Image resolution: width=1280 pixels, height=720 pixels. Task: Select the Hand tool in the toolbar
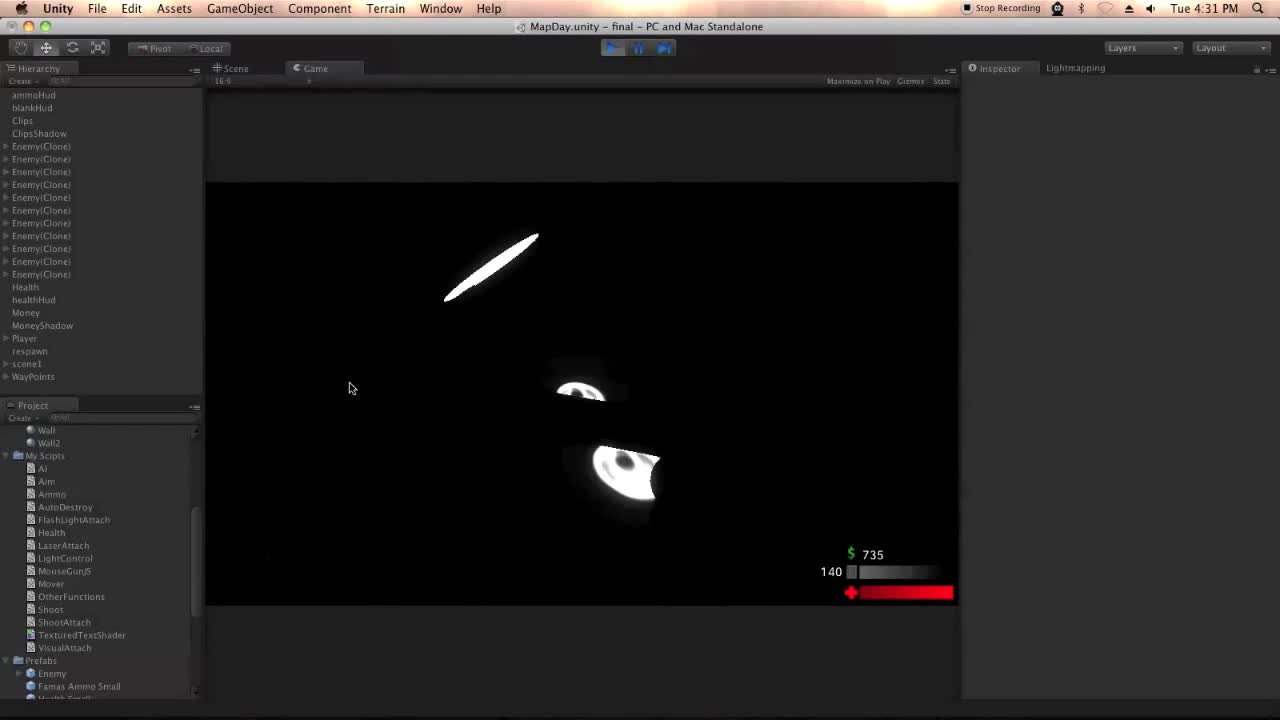point(20,47)
